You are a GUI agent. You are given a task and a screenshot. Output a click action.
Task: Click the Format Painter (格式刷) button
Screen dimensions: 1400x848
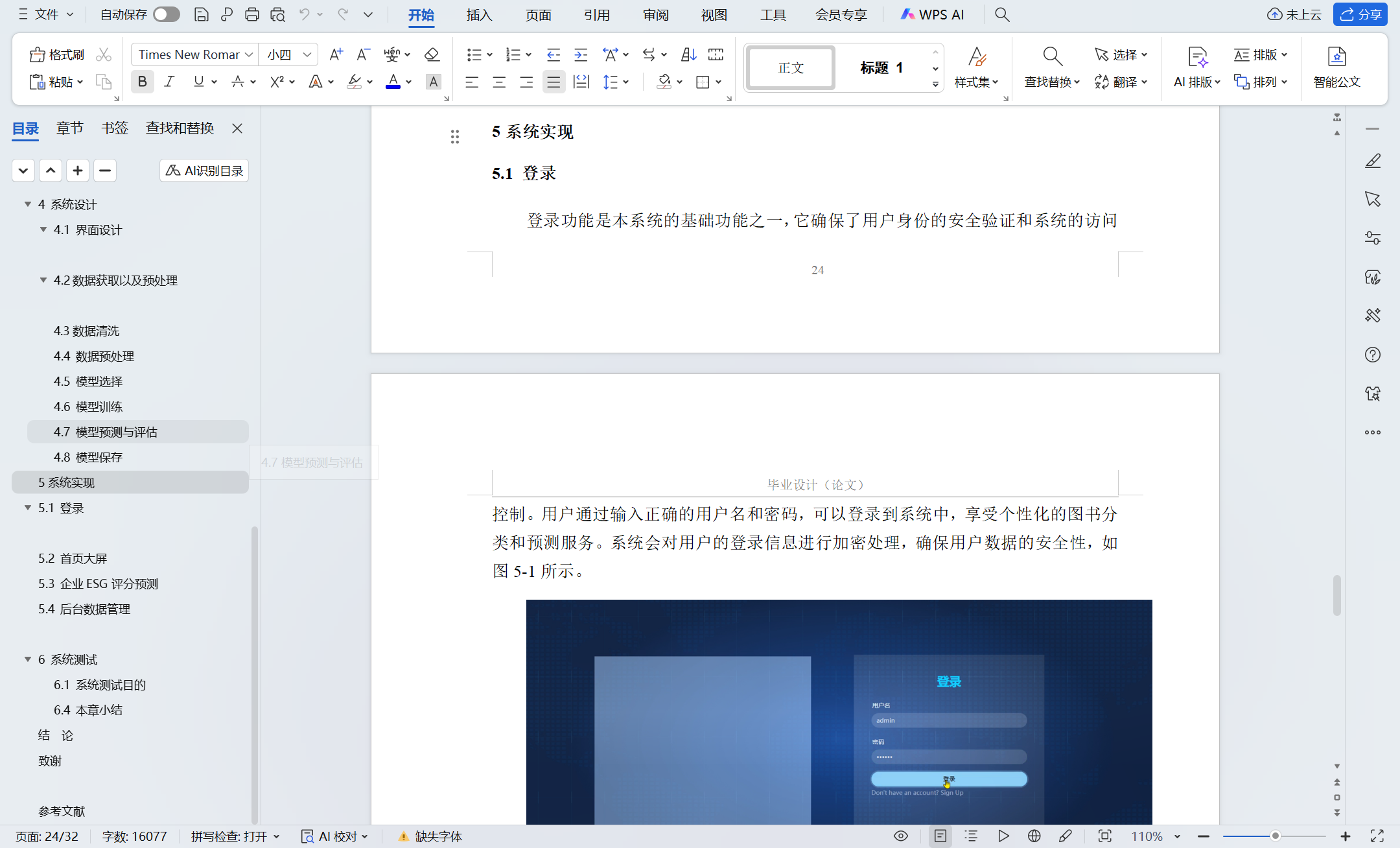point(57,54)
